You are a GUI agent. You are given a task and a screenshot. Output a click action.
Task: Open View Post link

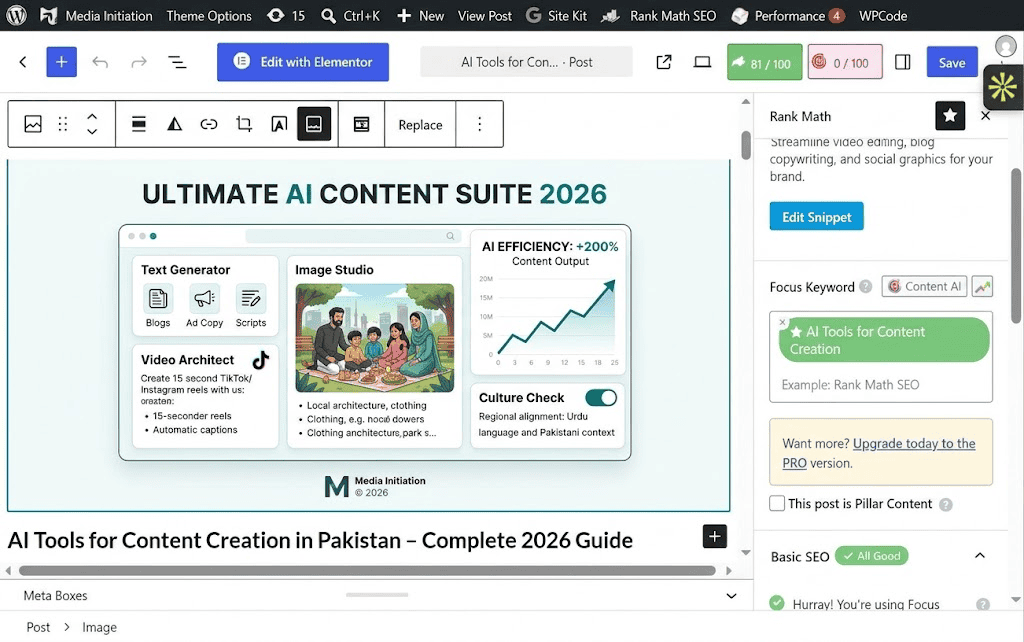(485, 16)
